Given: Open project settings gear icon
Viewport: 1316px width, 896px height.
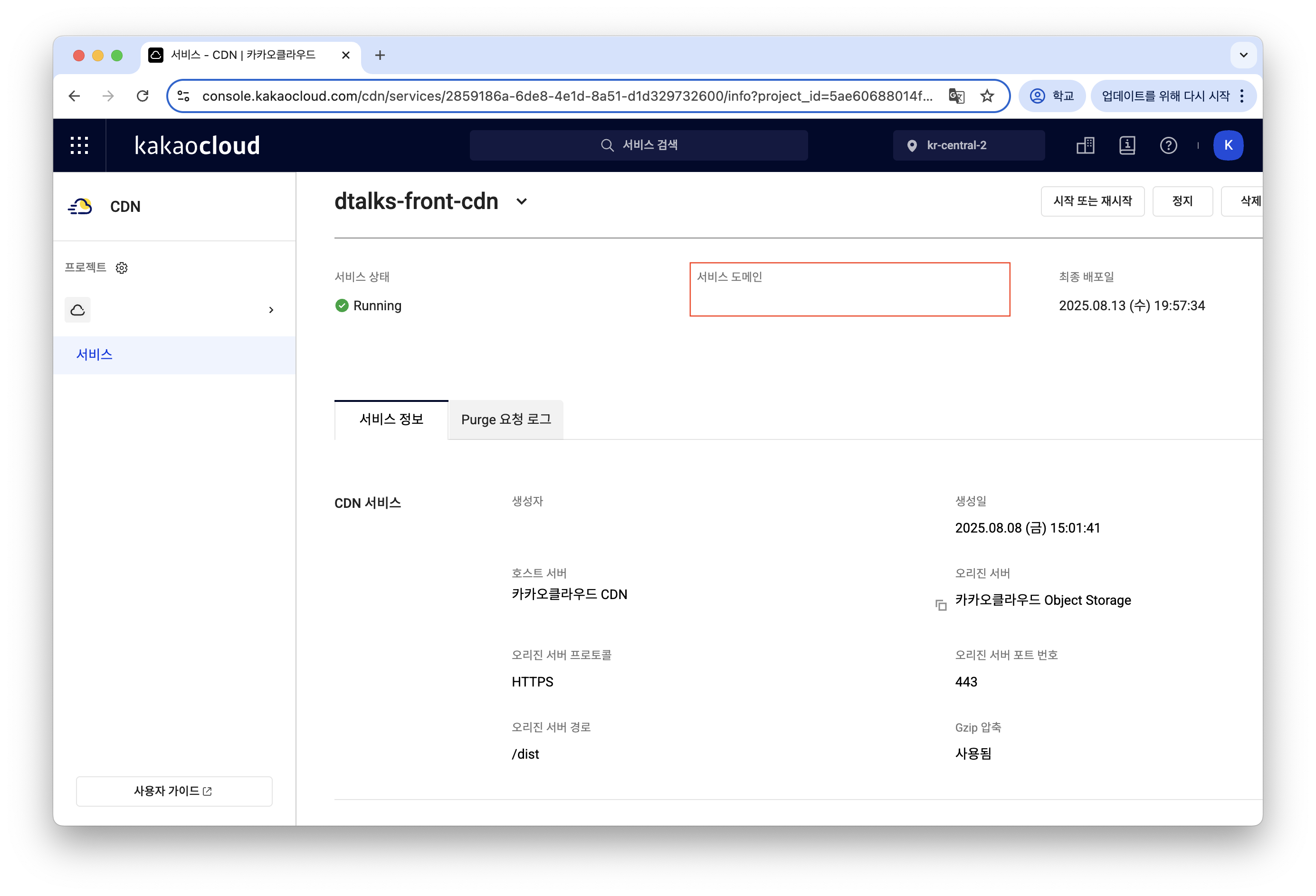Looking at the screenshot, I should (x=122, y=268).
